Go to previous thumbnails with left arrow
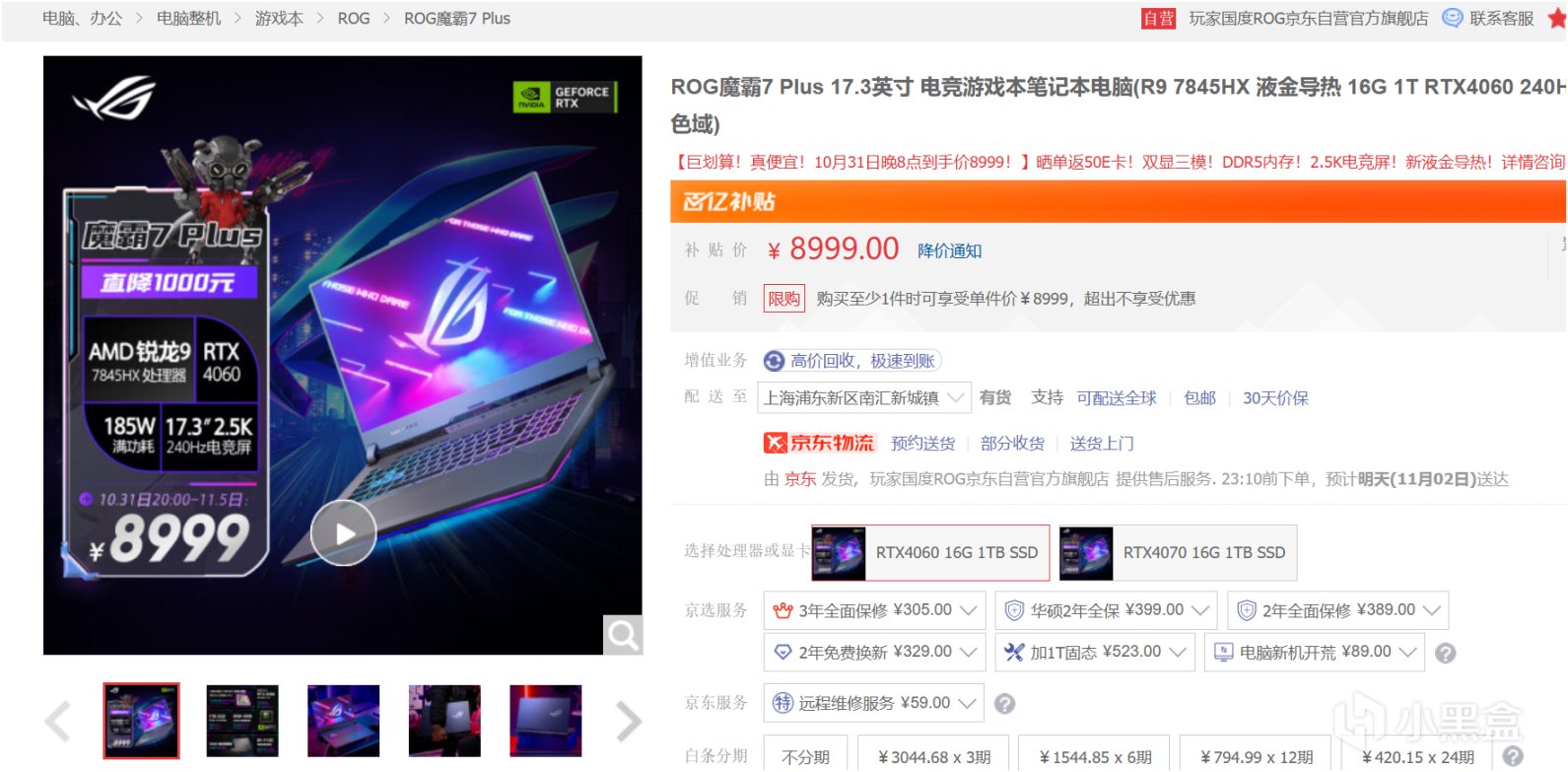 point(58,722)
